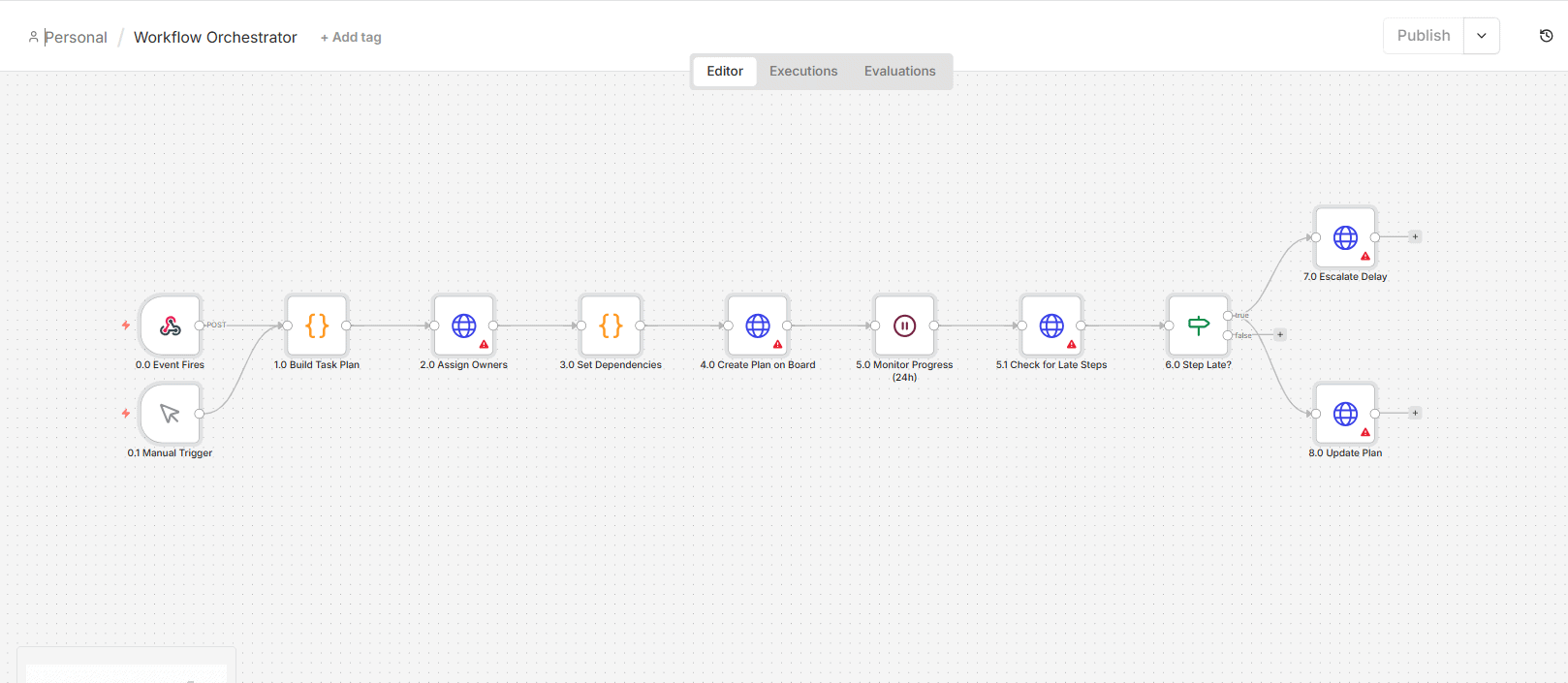Click the trigger bolt beside 0.0 Event Fires
This screenshot has height=683, width=1568.
126,326
